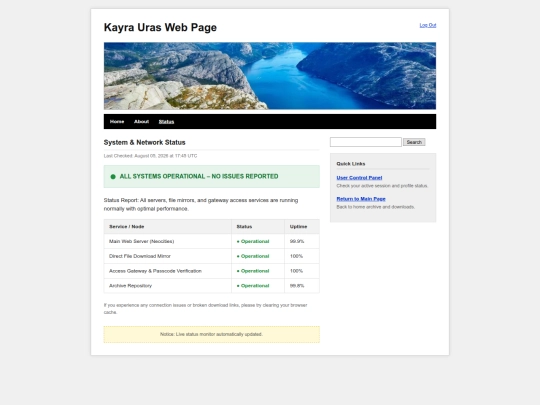Image resolution: width=540 pixels, height=405 pixels.
Task: Open the User Control Panel link
Action: click(x=359, y=178)
